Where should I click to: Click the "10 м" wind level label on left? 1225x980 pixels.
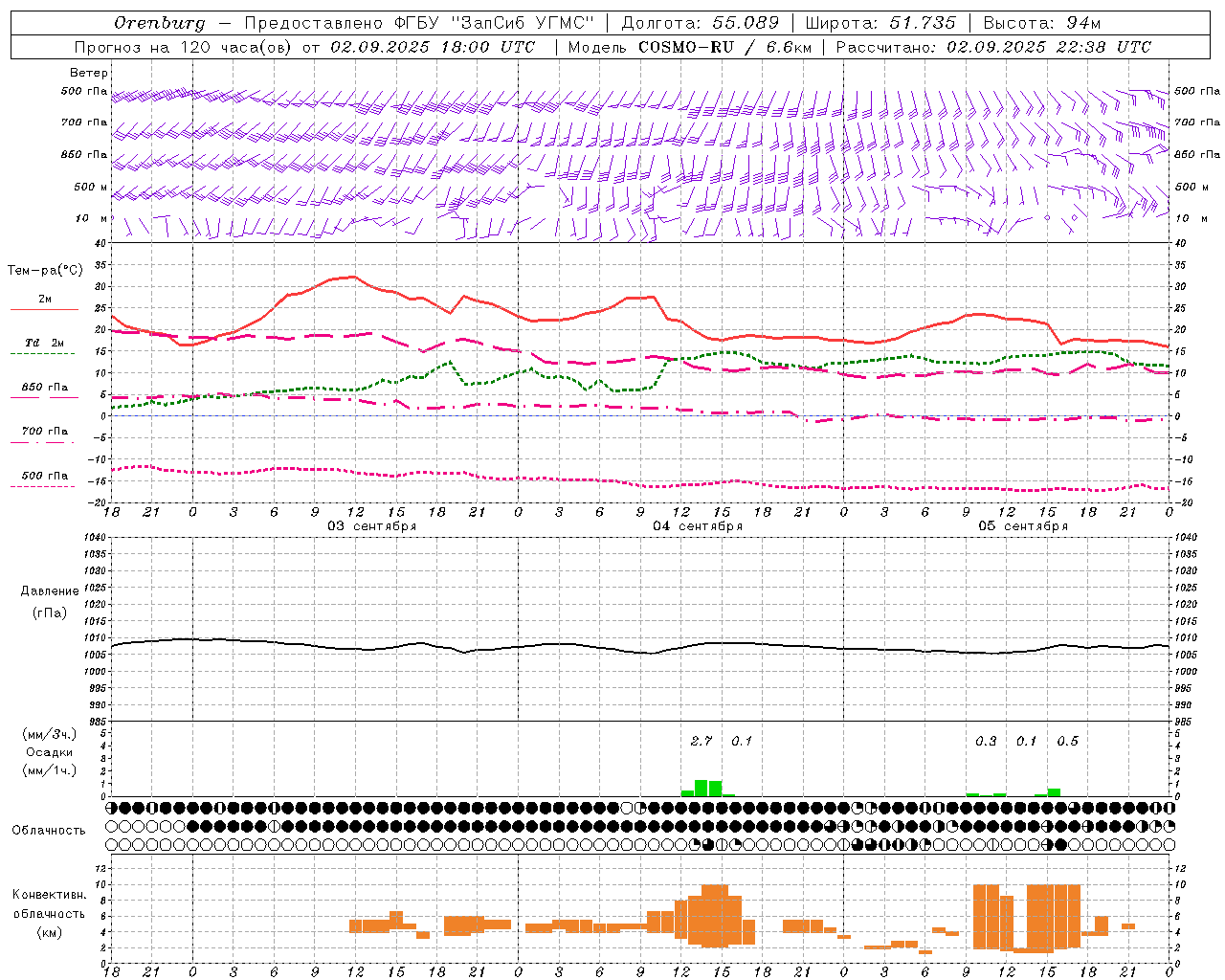click(92, 218)
